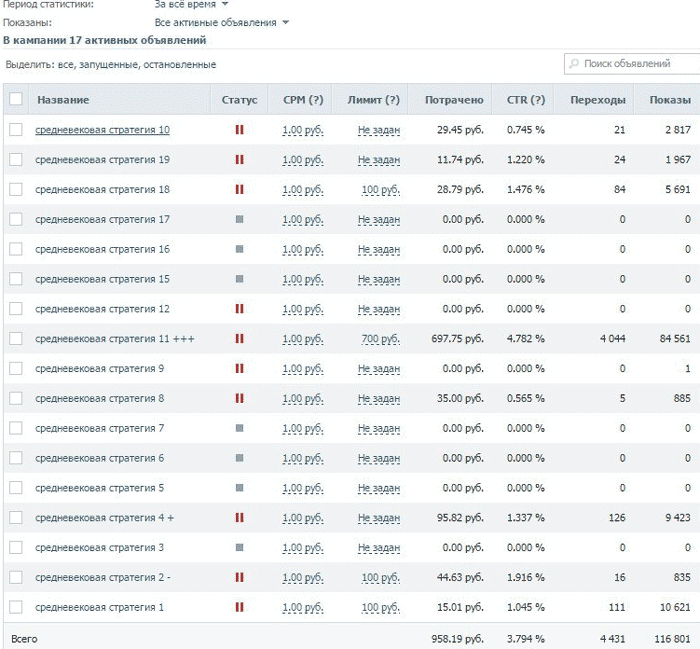Click paused status icon for стратегия 11 +++
Screen dimensions: 700x649
(239, 338)
